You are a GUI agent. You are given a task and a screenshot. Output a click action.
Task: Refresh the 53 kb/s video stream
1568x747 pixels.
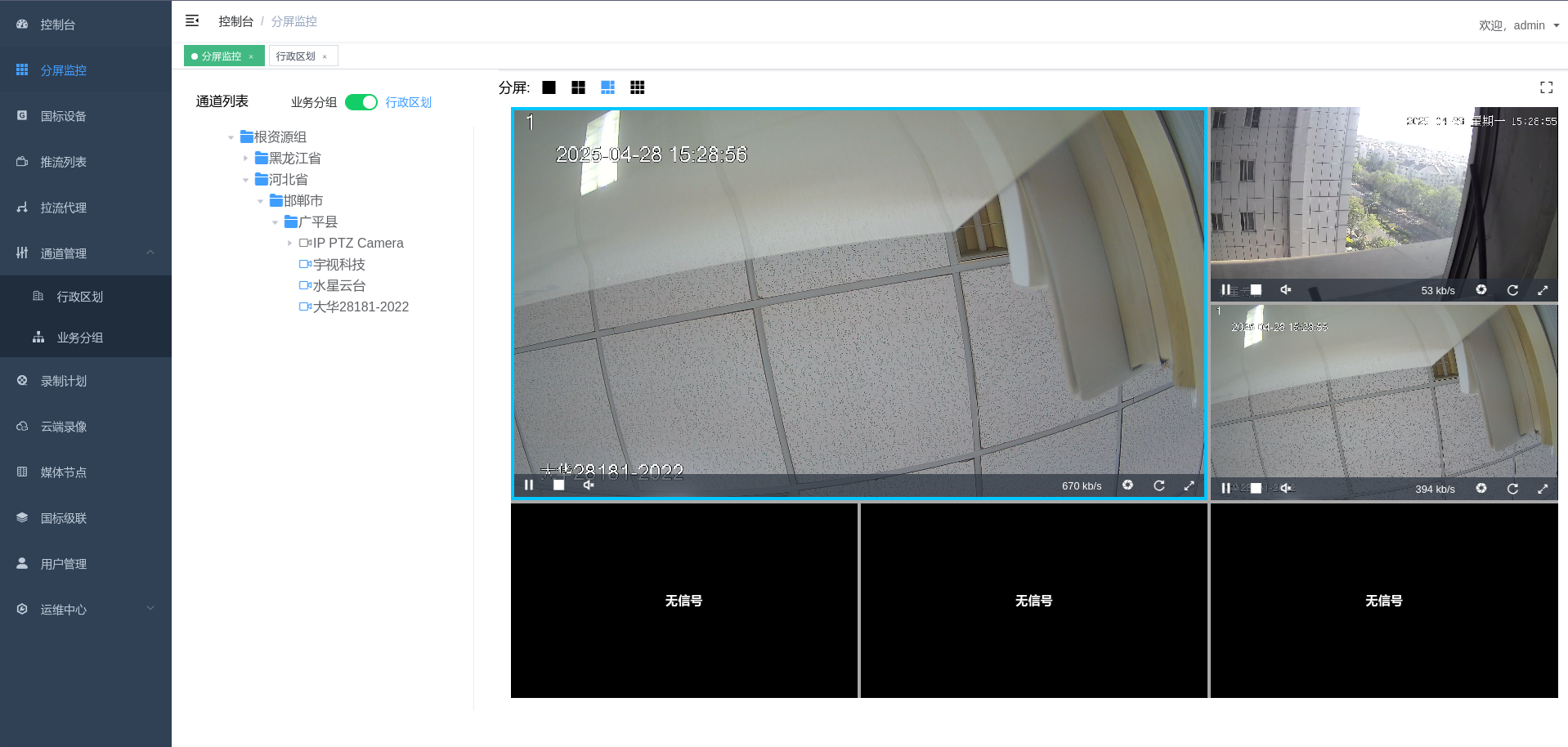[1512, 290]
